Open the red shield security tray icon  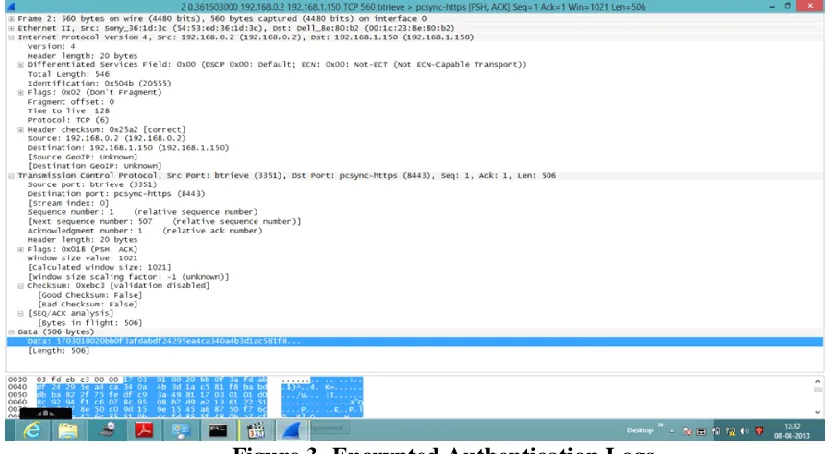point(759,432)
